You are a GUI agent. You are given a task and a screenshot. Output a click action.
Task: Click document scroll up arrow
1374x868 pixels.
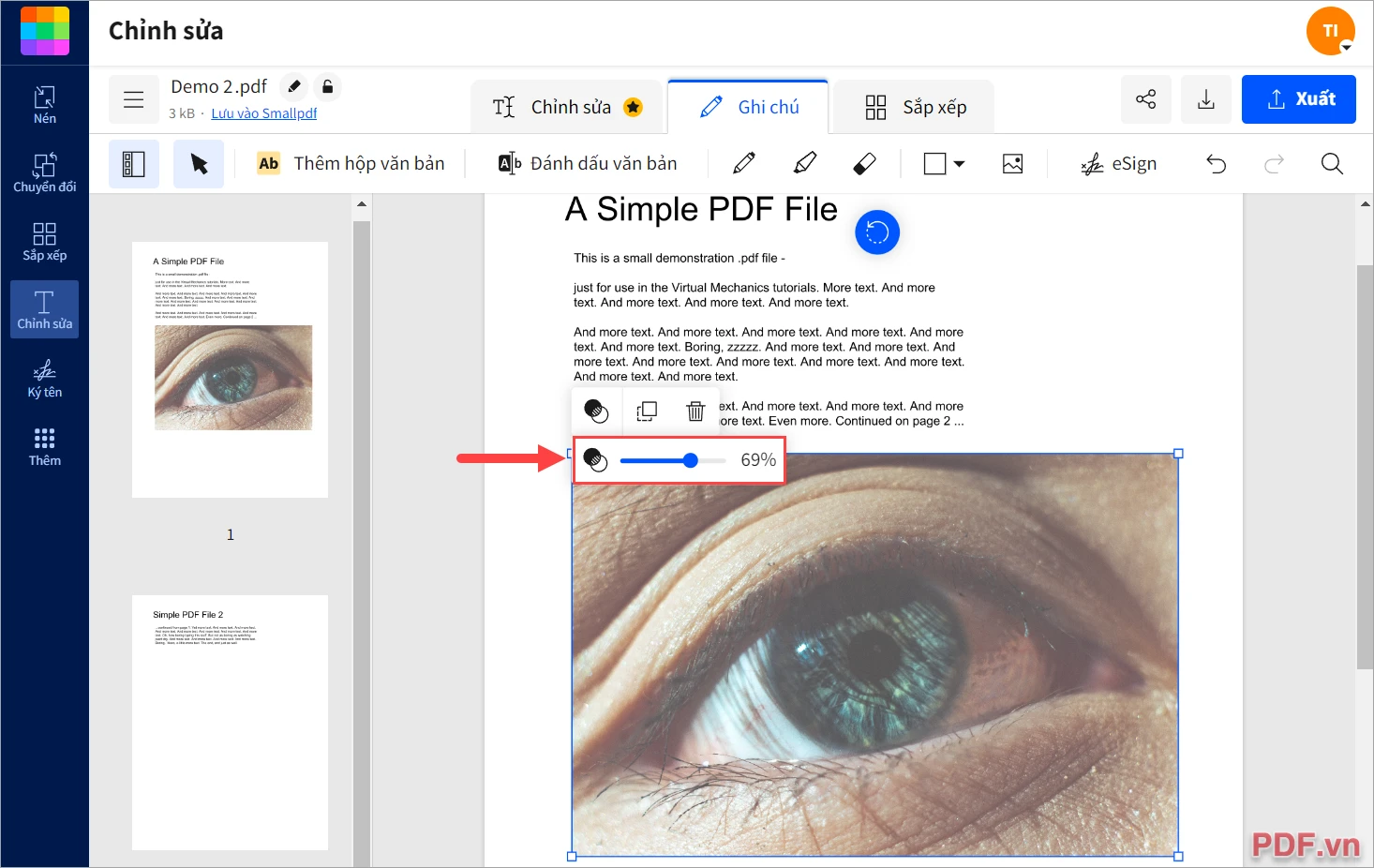coord(1366,203)
